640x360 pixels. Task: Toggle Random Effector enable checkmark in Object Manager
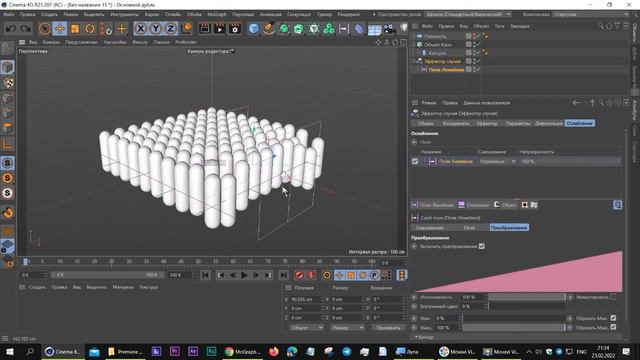[478, 61]
